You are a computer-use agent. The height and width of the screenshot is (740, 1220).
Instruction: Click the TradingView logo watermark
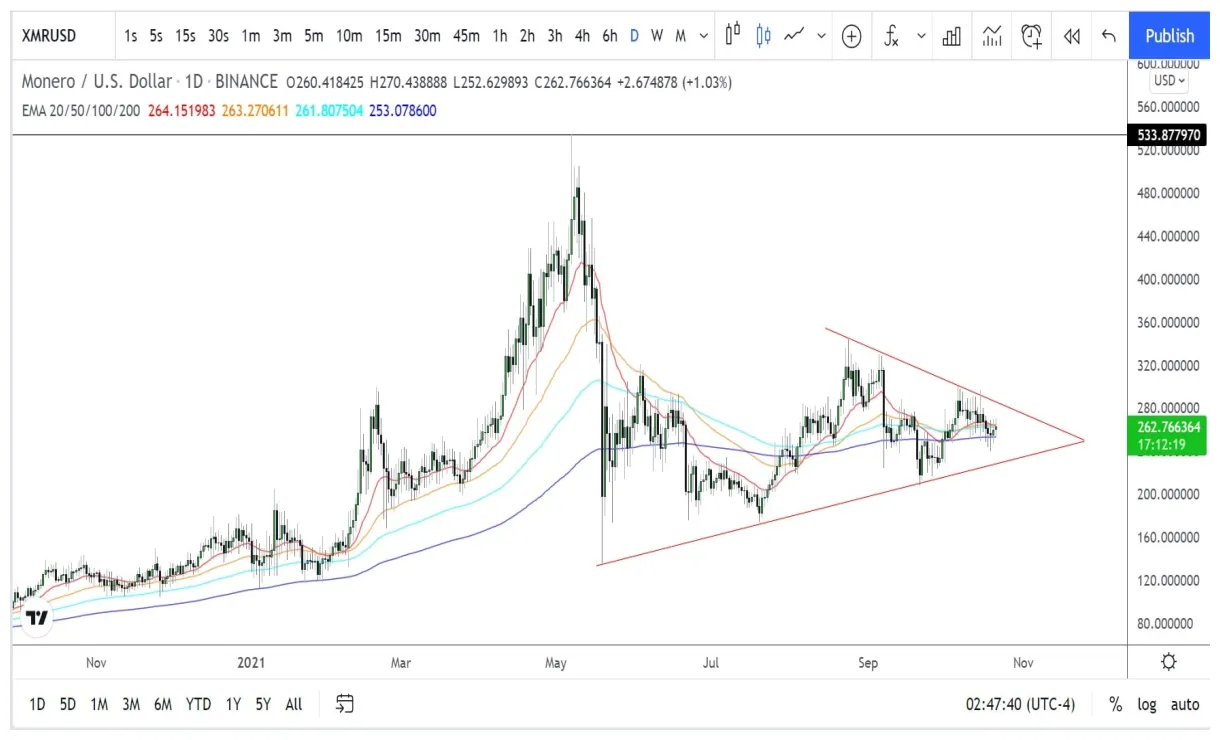pyautogui.click(x=36, y=618)
